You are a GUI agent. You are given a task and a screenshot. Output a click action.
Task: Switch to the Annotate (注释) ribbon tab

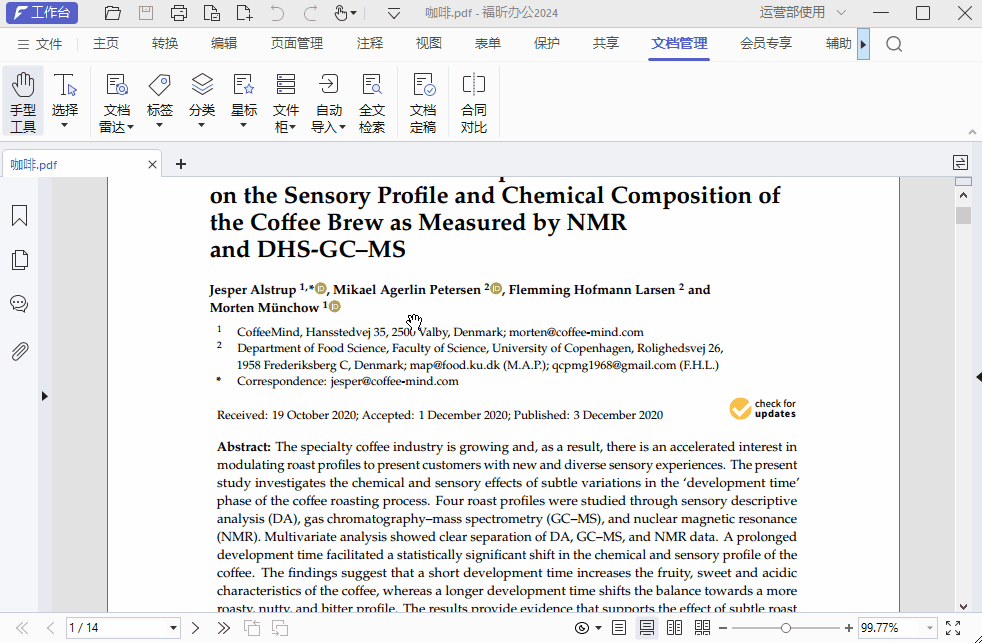pos(369,44)
